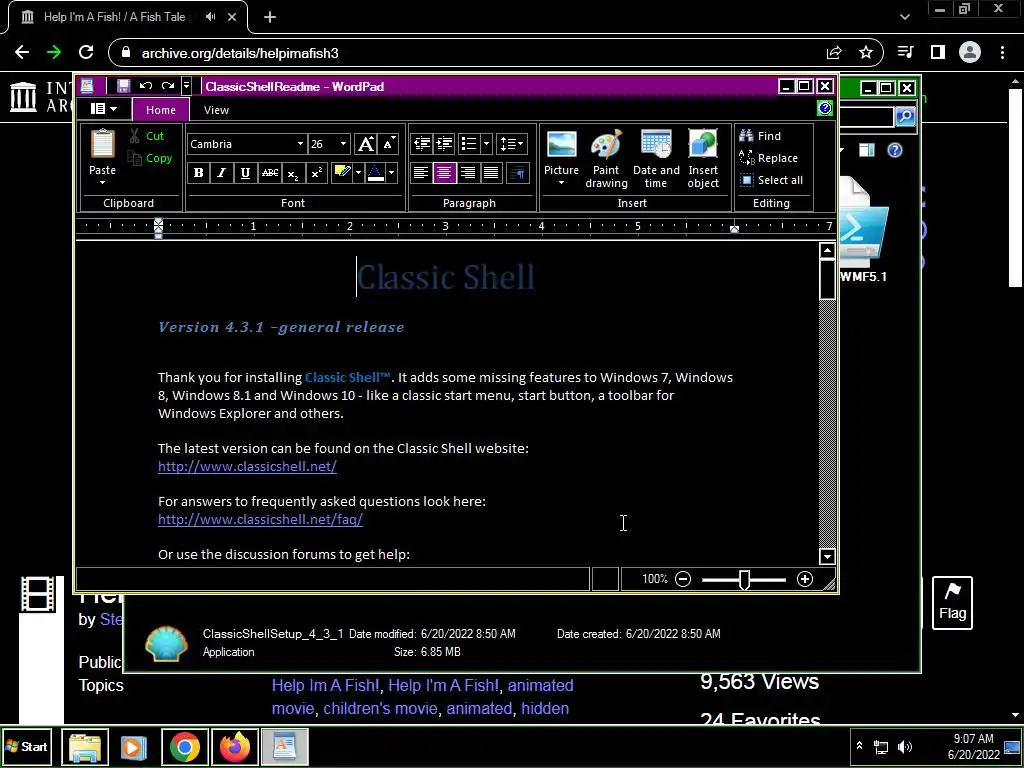1024x768 pixels.
Task: Click the WordPad zoom slider handle
Action: 744,580
